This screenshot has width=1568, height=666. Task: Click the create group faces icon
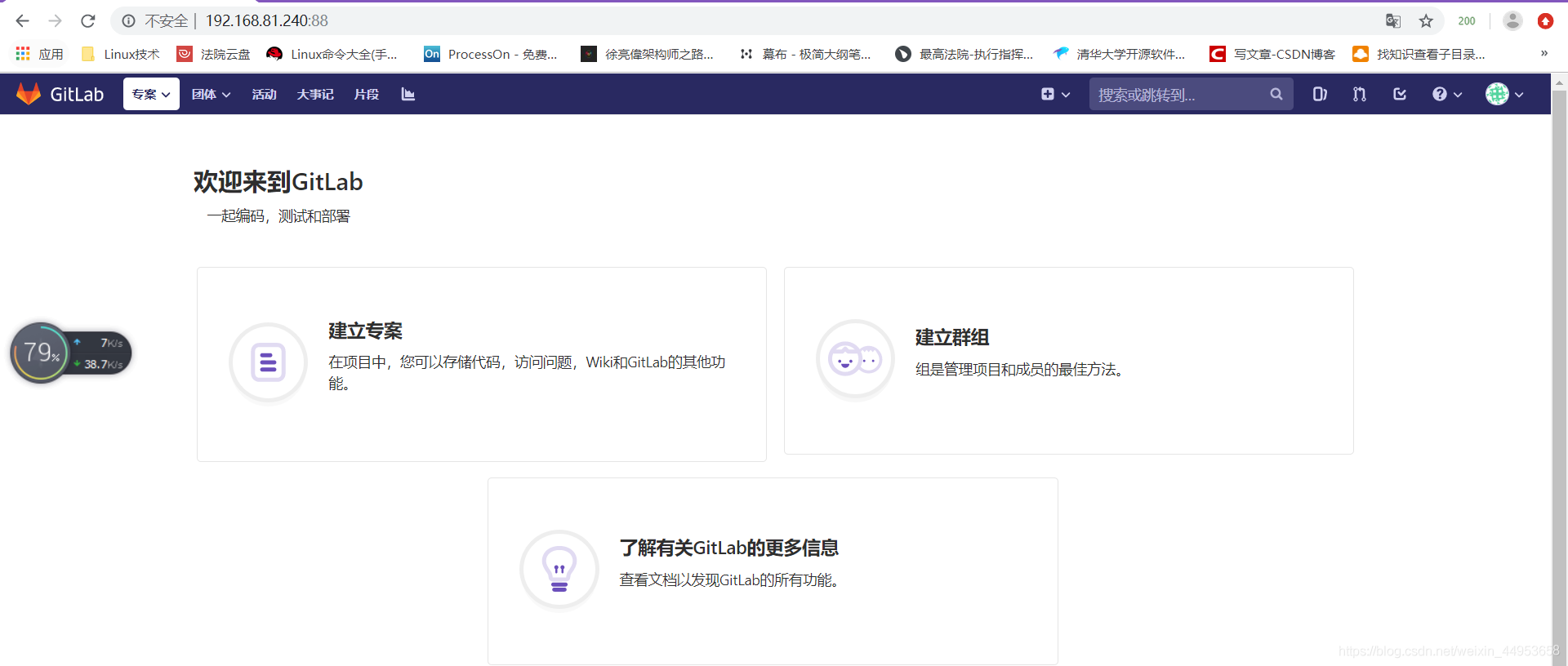pyautogui.click(x=855, y=359)
